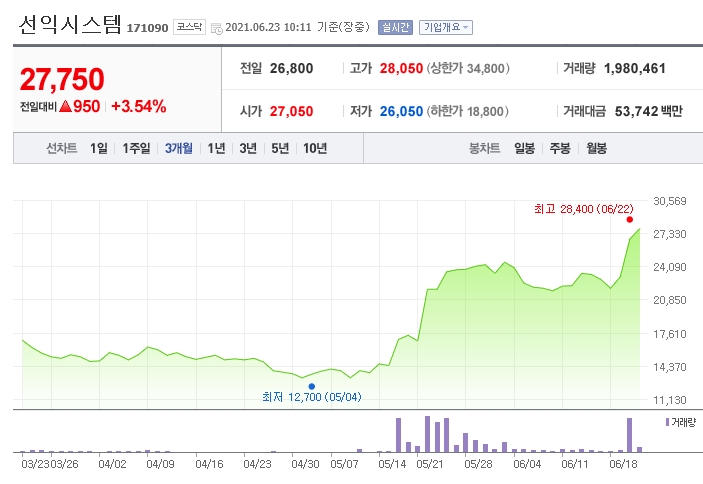The width and height of the screenshot is (703, 484).
Task: Show the 월봉 monthly candle chart
Action: [596, 148]
